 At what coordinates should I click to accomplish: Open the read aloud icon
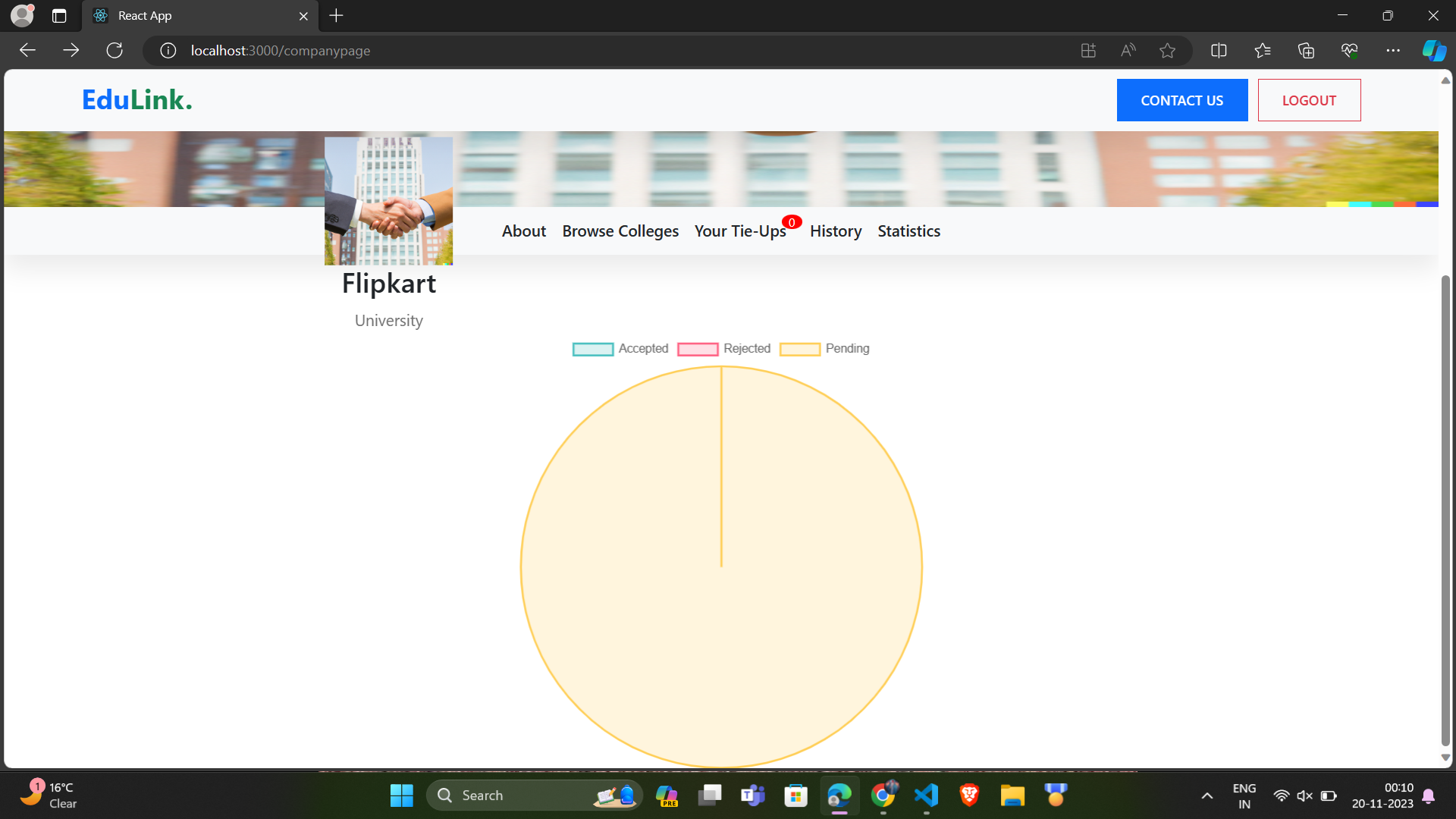tap(1128, 51)
